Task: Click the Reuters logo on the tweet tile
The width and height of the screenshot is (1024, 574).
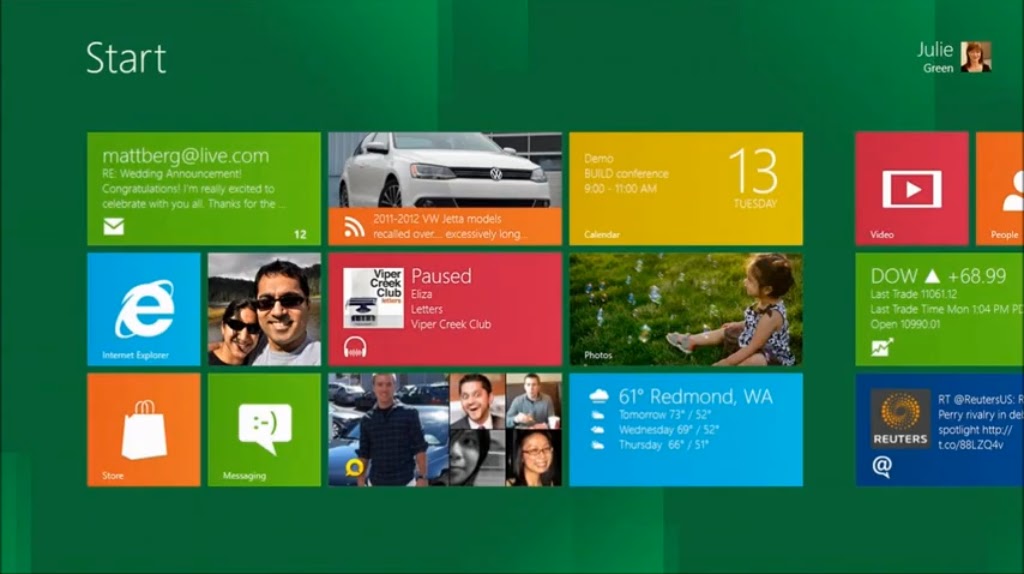Action: [901, 419]
